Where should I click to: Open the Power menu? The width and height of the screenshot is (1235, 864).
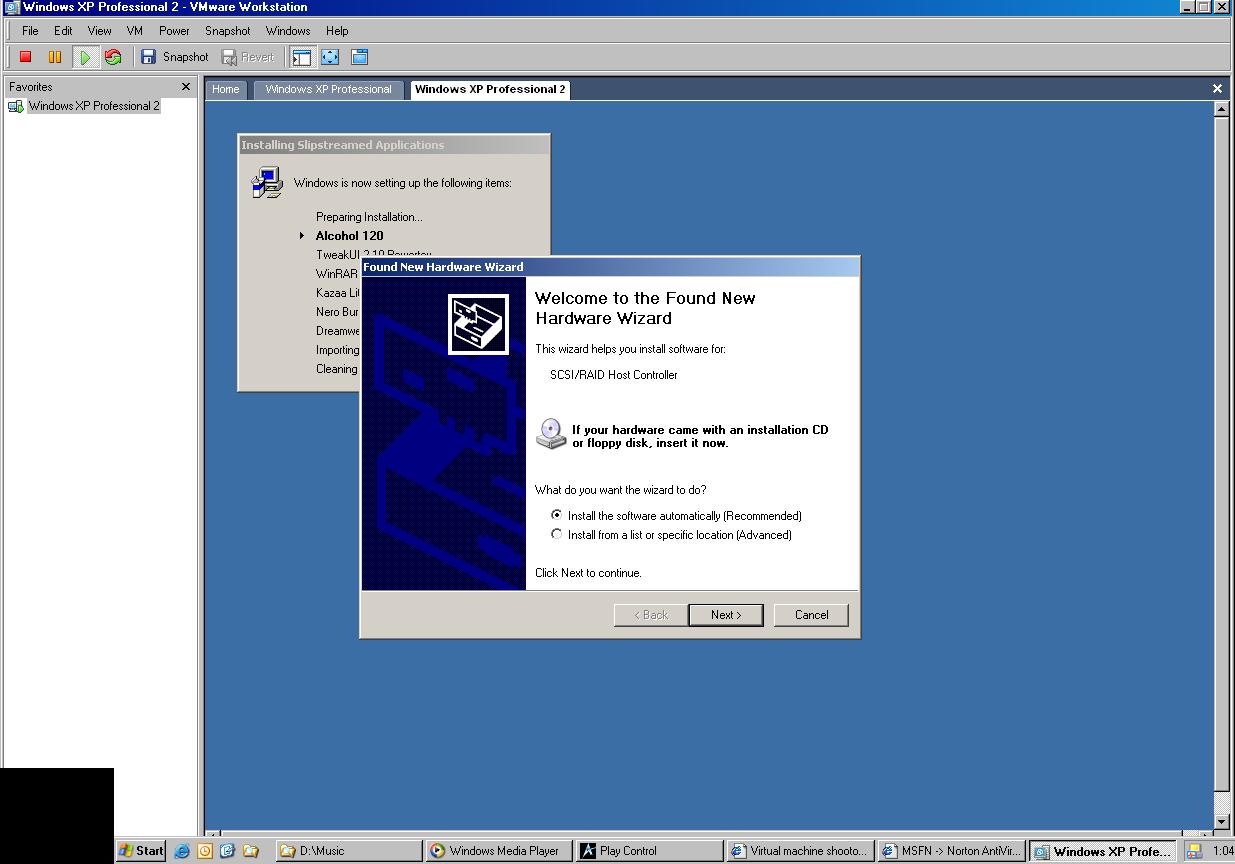tap(174, 31)
